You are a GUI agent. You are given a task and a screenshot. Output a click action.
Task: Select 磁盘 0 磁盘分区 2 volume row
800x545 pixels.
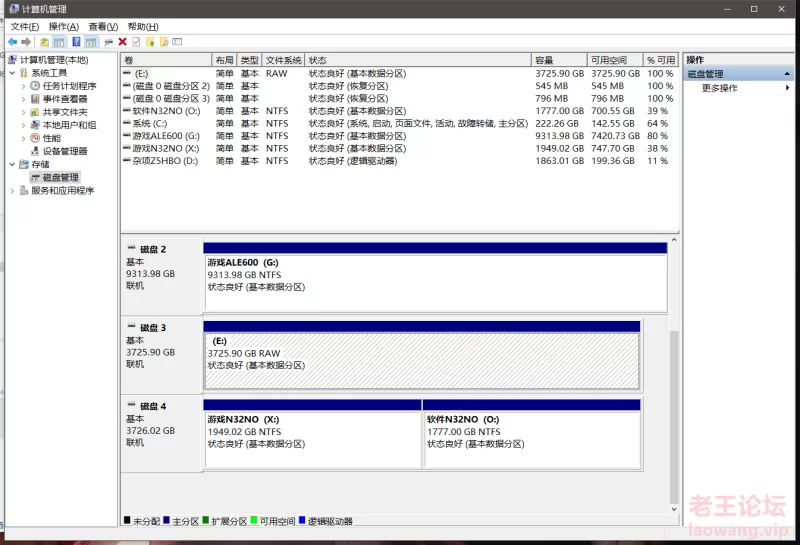400,86
